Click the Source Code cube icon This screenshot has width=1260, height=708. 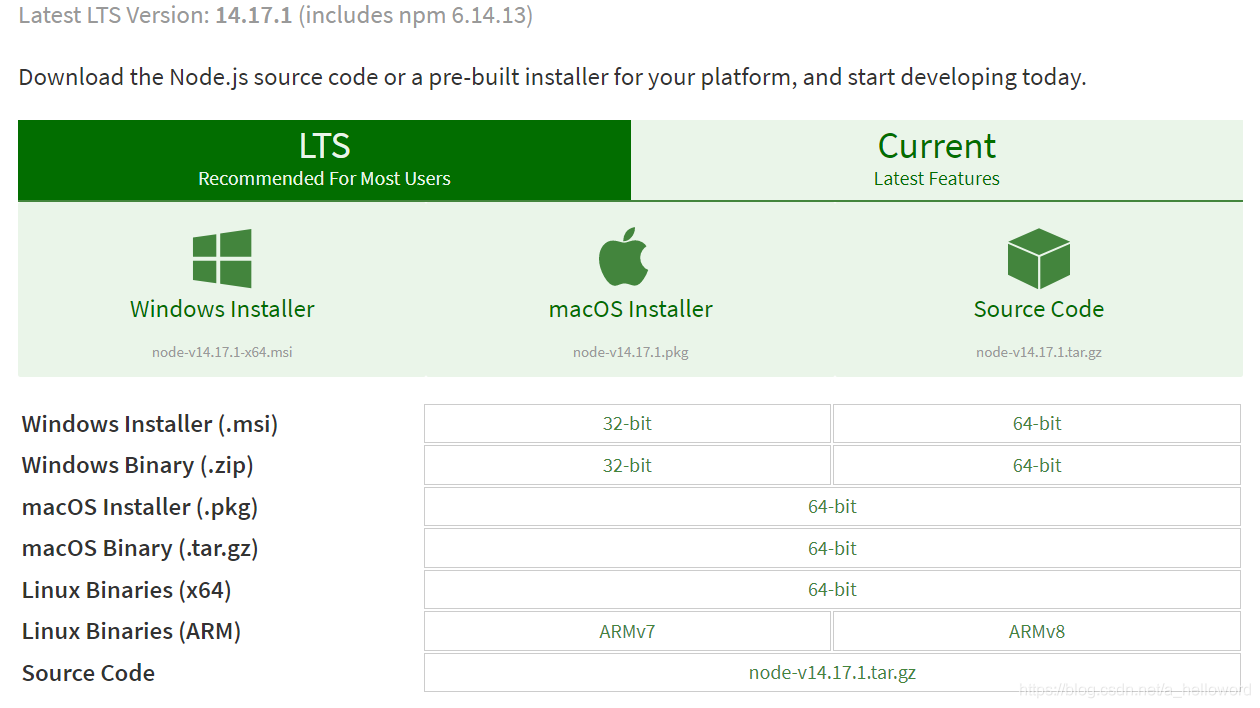click(x=1039, y=258)
